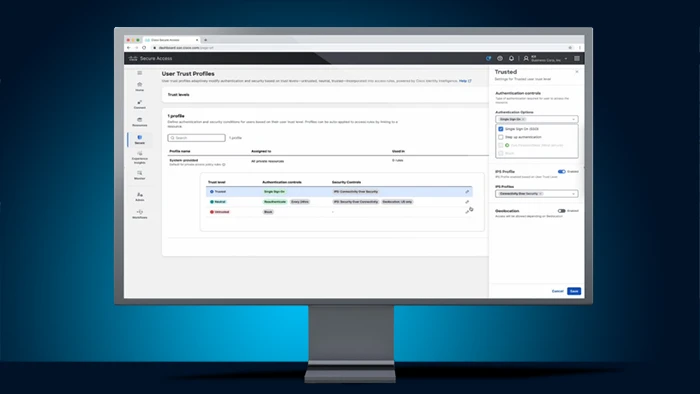The height and width of the screenshot is (394, 700).
Task: Edit the Trusted trust level row
Action: 467,191
